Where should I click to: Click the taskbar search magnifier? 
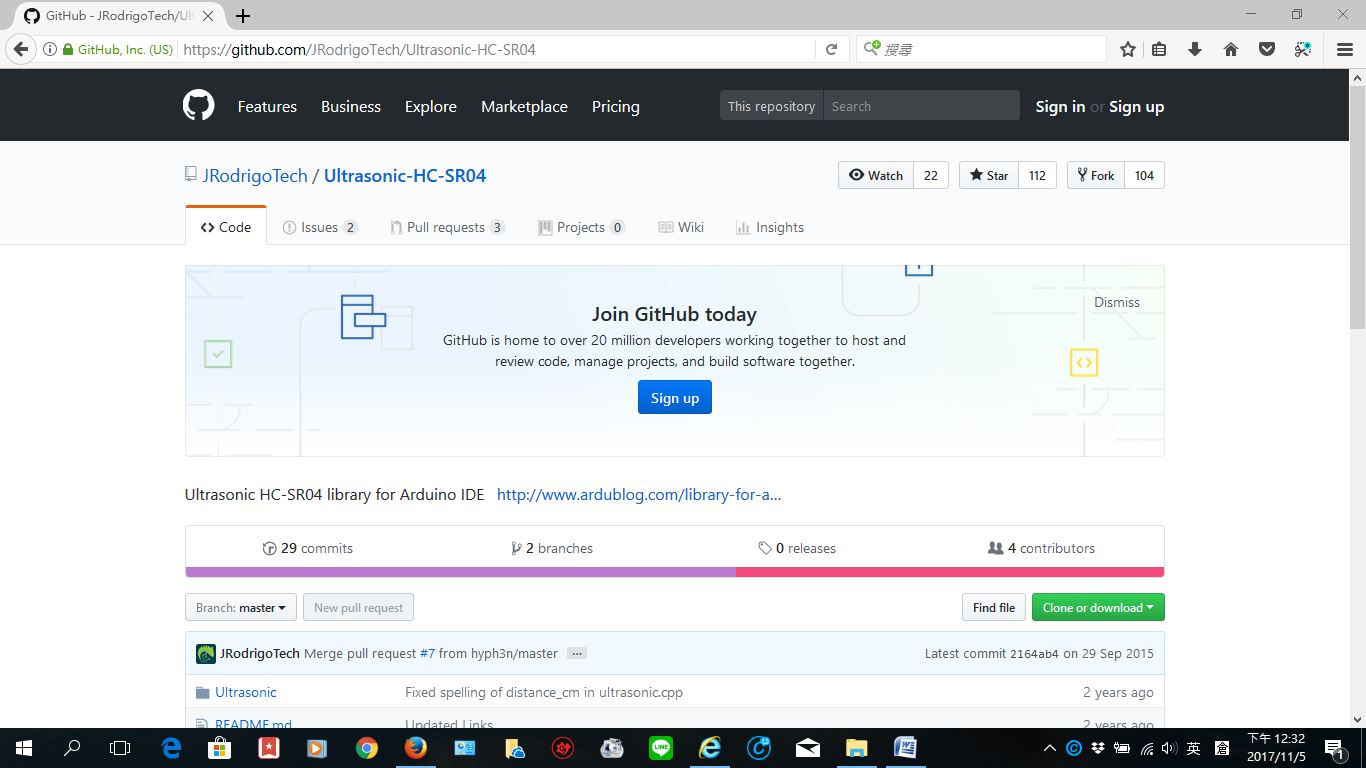[x=72, y=748]
